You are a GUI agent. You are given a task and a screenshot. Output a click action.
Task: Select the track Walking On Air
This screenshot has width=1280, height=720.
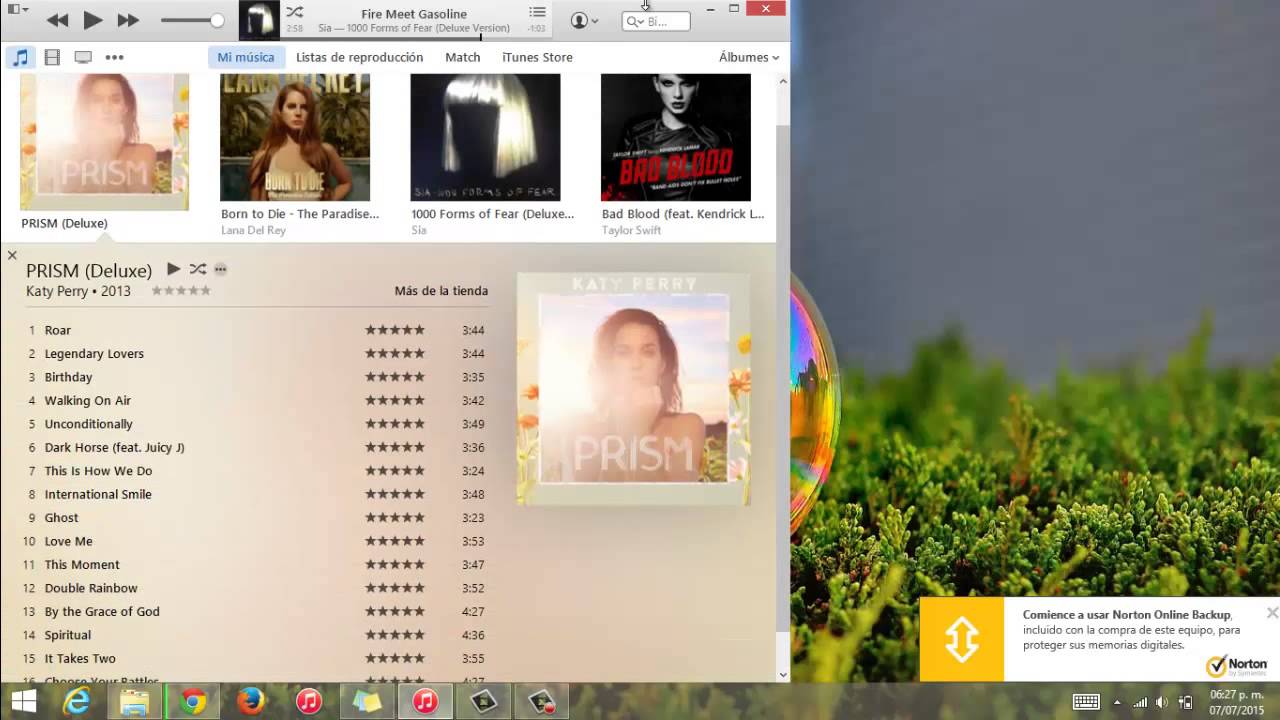tap(88, 400)
